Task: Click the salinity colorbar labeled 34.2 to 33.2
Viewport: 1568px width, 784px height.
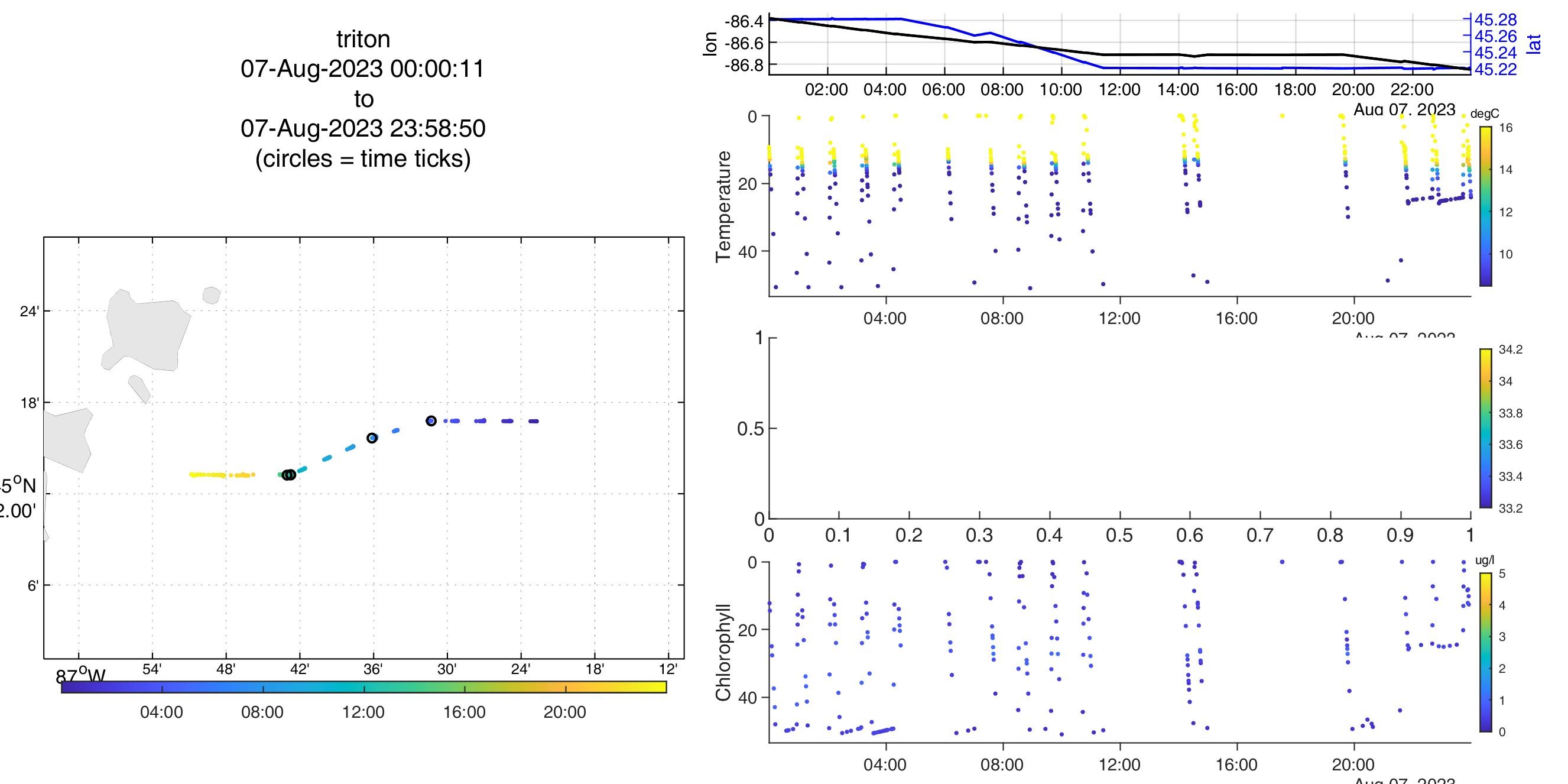Action: pyautogui.click(x=1486, y=428)
